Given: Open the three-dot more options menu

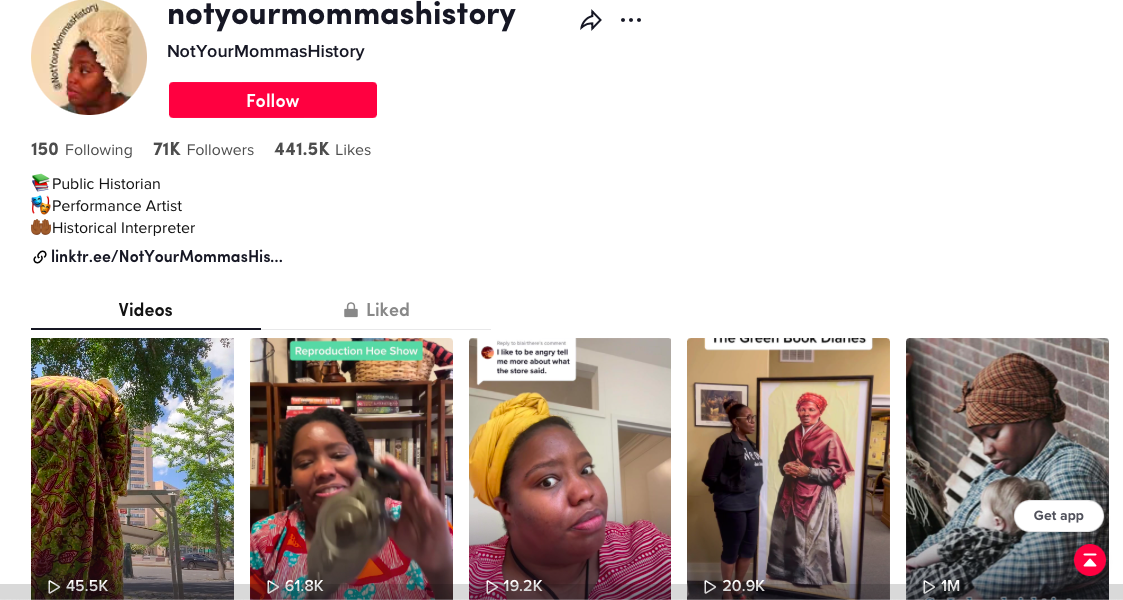Looking at the screenshot, I should pos(631,20).
